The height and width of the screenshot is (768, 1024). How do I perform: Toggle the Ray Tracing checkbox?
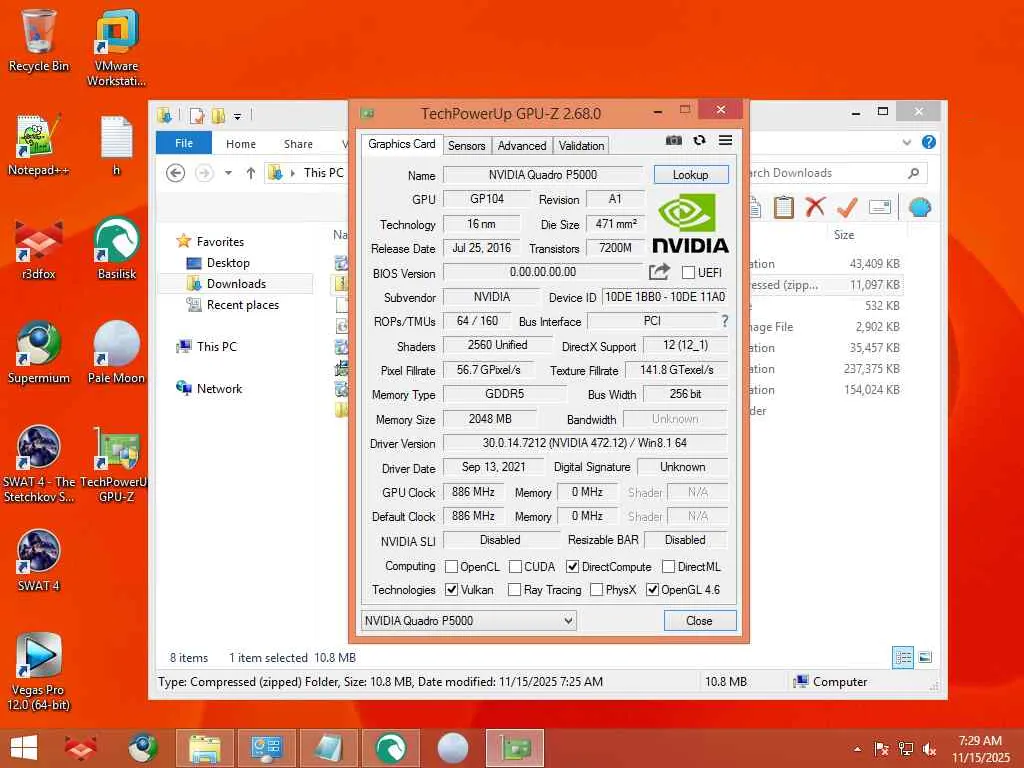pos(515,590)
